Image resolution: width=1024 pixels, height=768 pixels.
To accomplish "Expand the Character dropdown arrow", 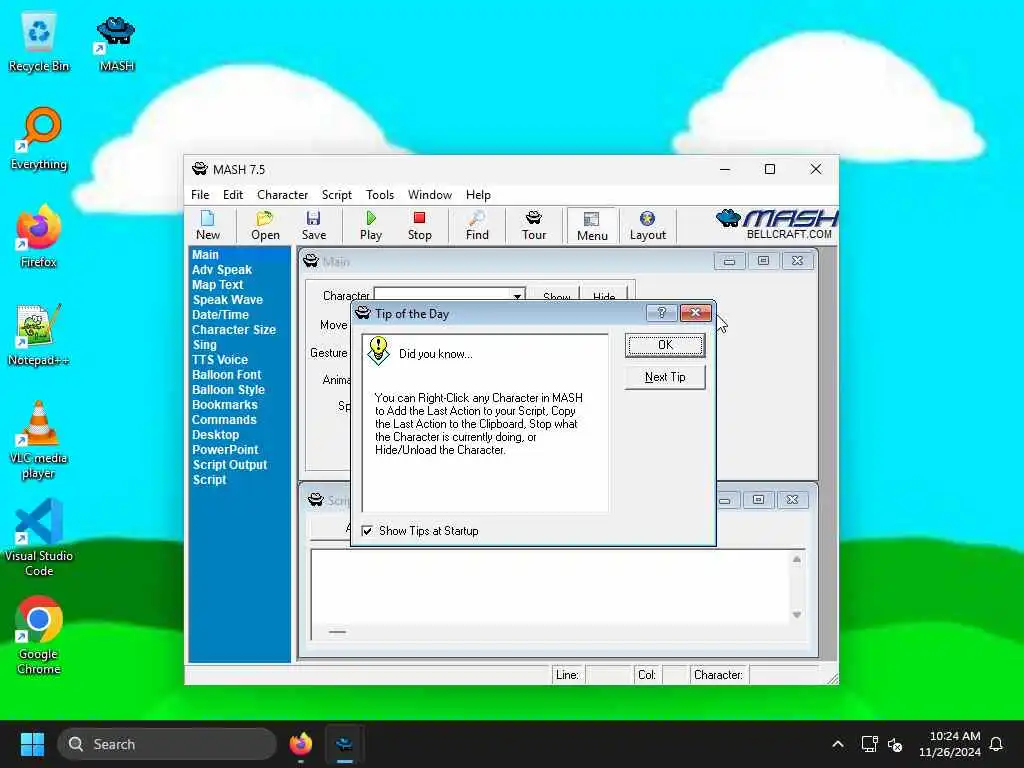I will coord(517,296).
